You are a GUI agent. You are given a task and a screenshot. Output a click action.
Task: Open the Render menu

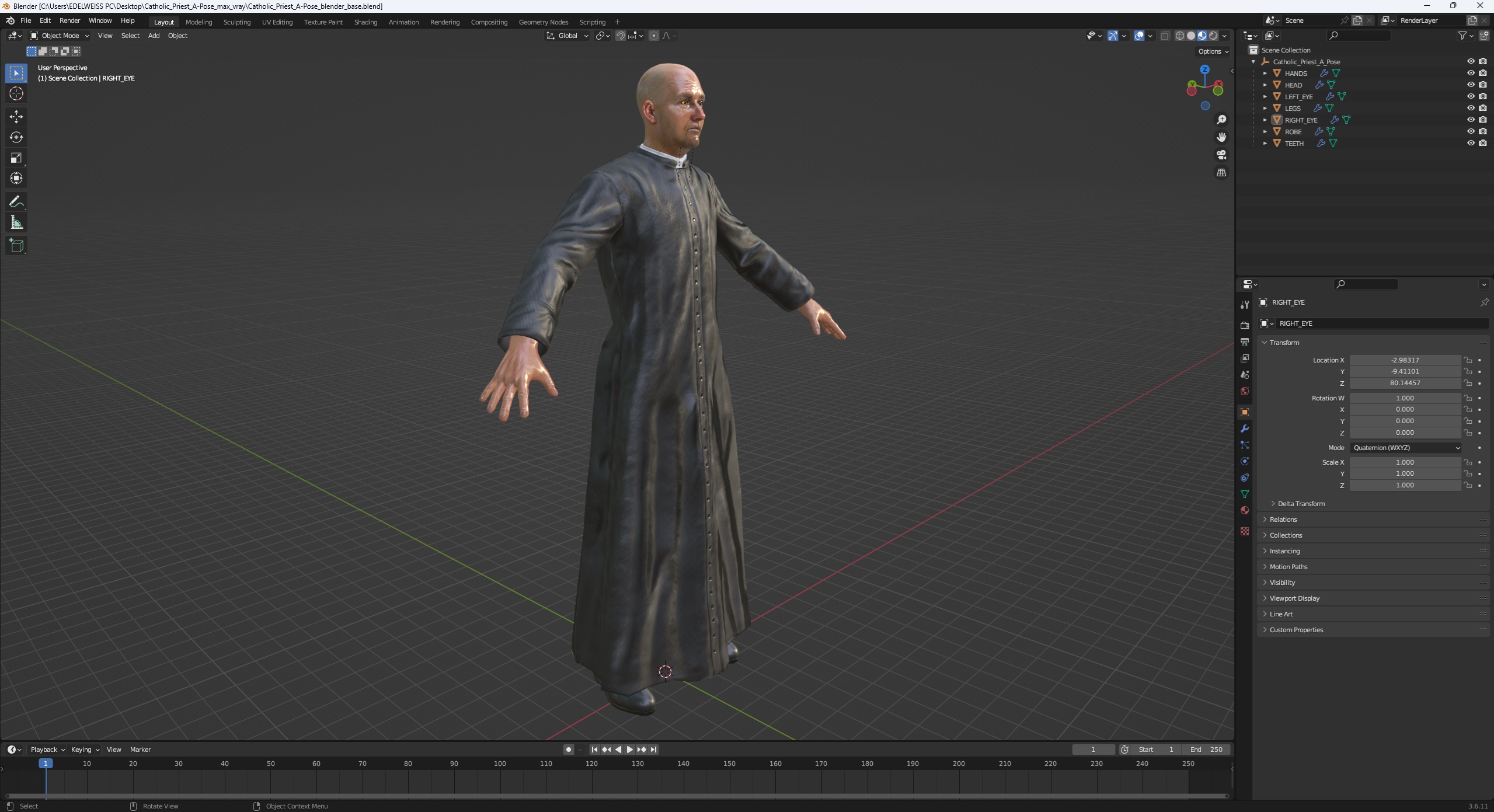coord(69,20)
